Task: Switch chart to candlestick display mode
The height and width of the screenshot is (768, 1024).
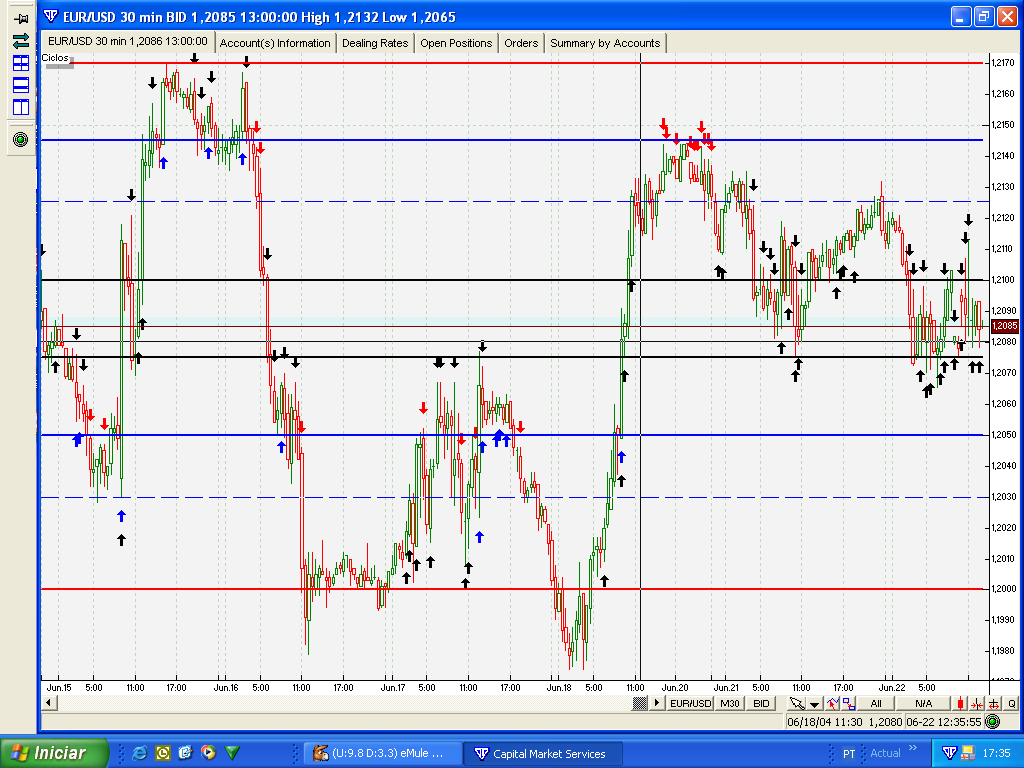Action: pos(958,703)
